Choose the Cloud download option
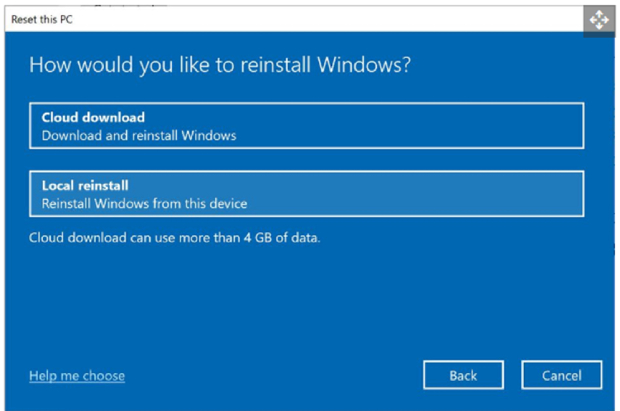This screenshot has width=620, height=411. click(x=306, y=125)
